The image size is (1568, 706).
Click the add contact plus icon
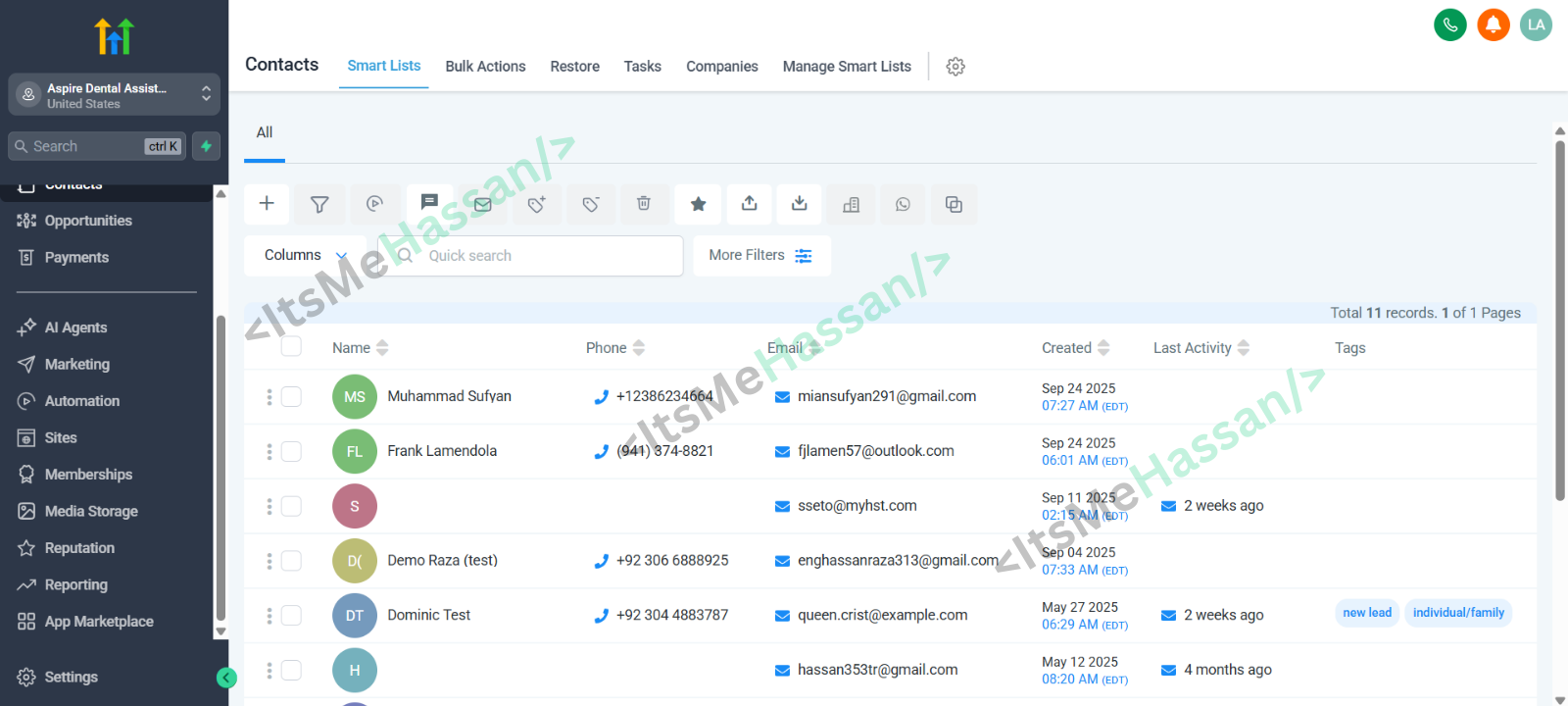point(267,204)
